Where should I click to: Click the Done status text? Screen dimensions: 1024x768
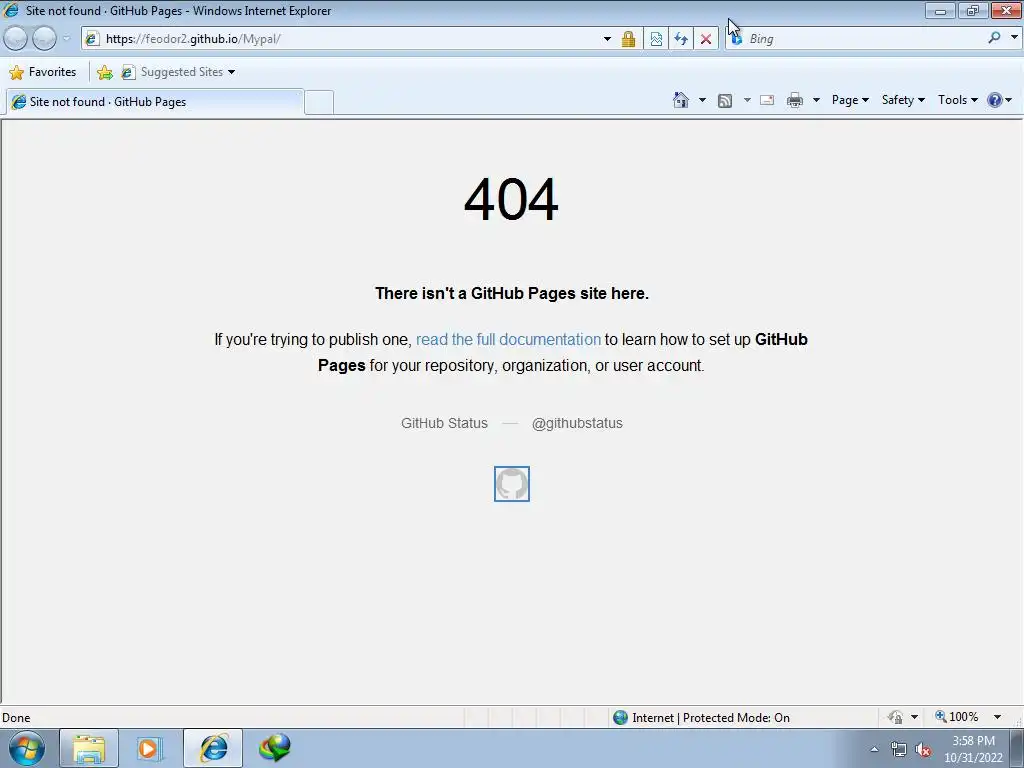pyautogui.click(x=16, y=718)
